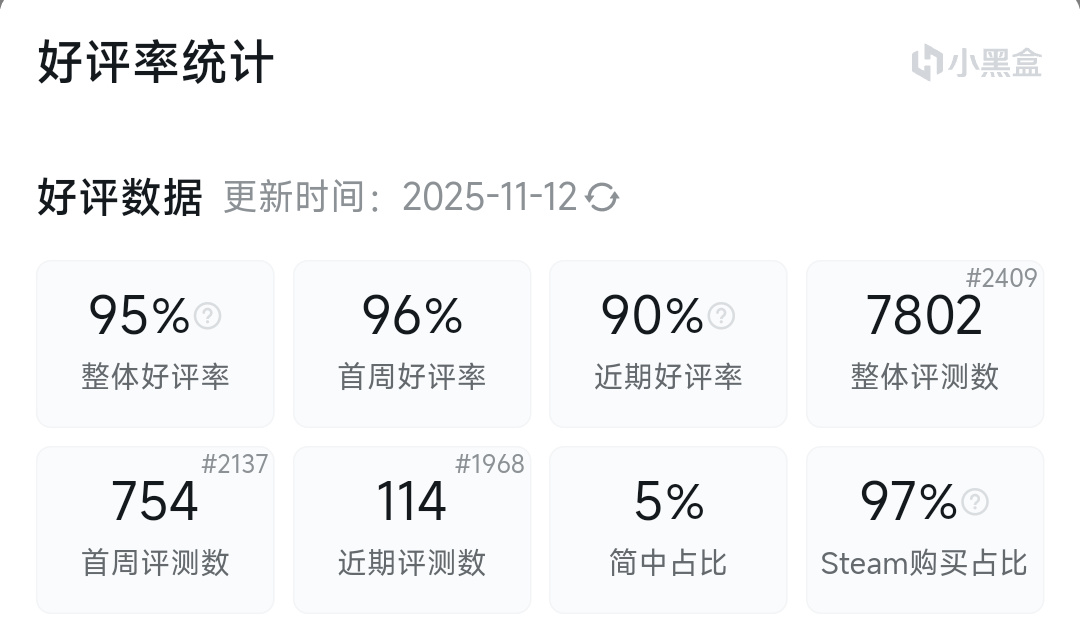Select the 首周好评率 96% card
The height and width of the screenshot is (629, 1080).
pyautogui.click(x=412, y=344)
